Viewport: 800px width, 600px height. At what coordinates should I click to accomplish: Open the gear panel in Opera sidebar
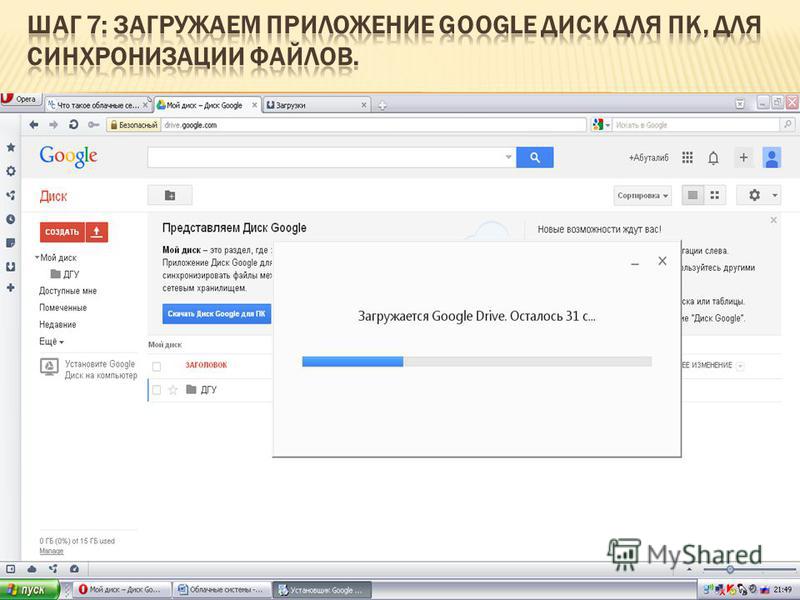point(10,171)
